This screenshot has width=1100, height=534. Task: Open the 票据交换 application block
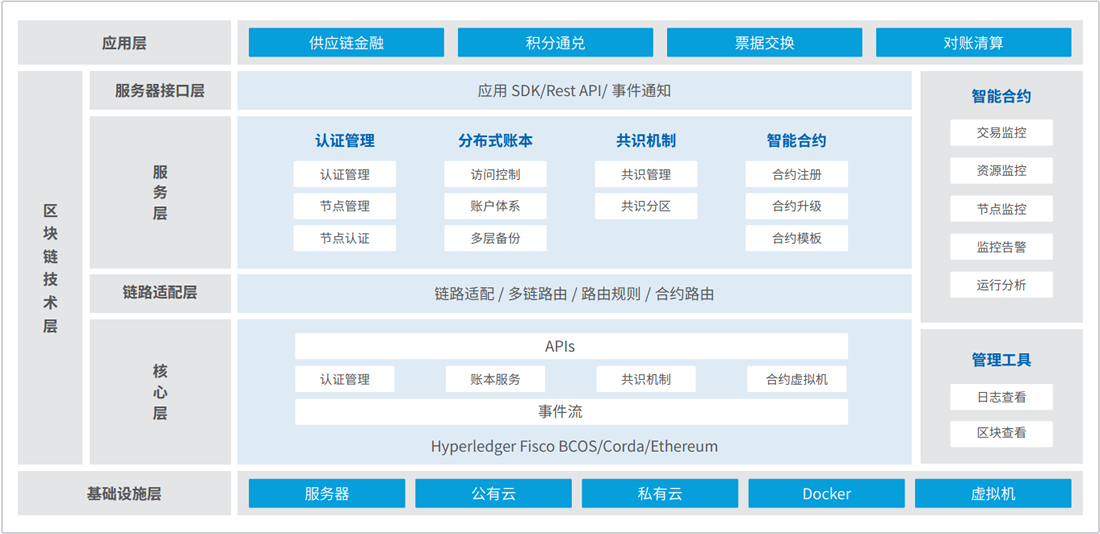pos(764,43)
